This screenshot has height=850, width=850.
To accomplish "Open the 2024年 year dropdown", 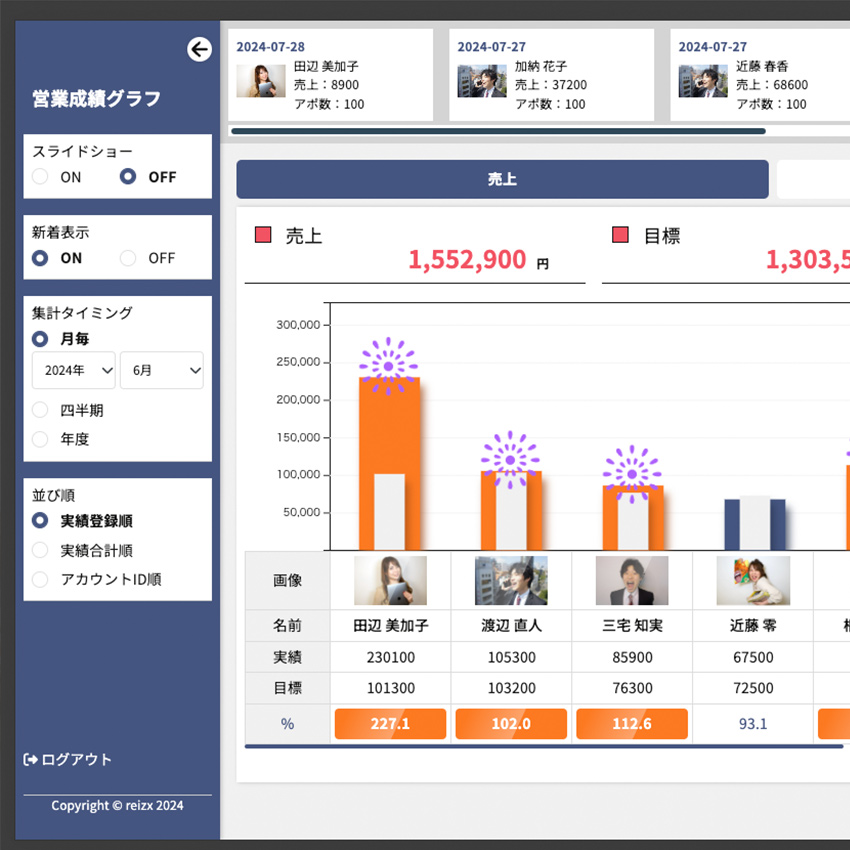I will pyautogui.click(x=73, y=370).
